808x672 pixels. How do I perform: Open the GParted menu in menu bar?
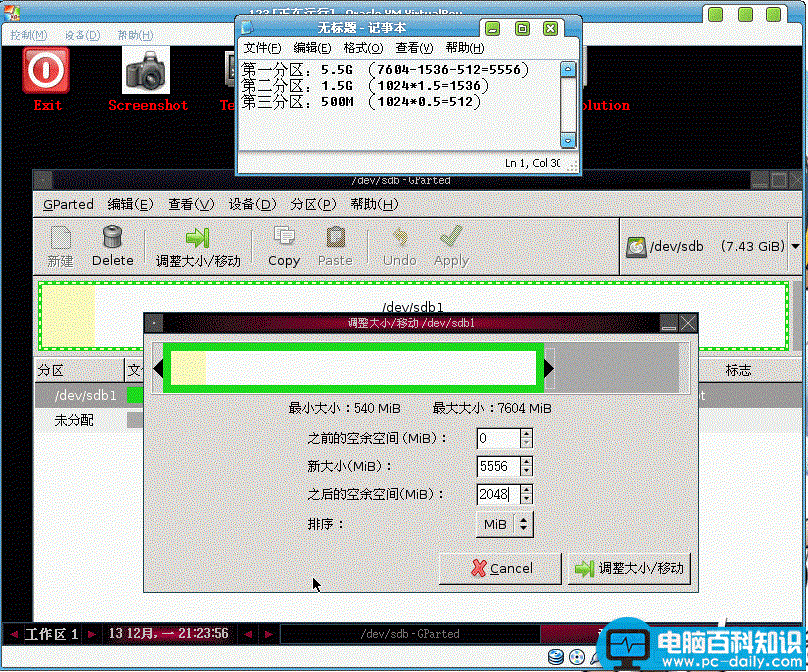coord(68,204)
